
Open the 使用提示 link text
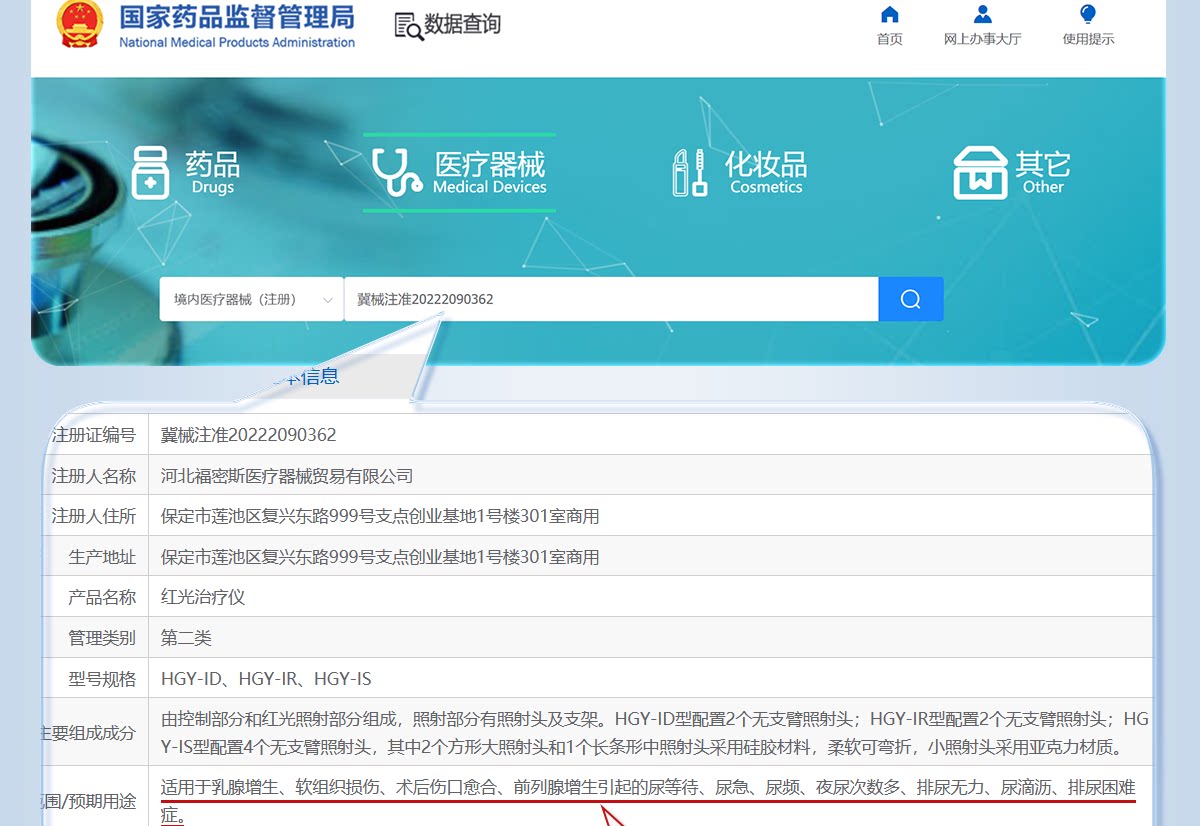point(1088,39)
